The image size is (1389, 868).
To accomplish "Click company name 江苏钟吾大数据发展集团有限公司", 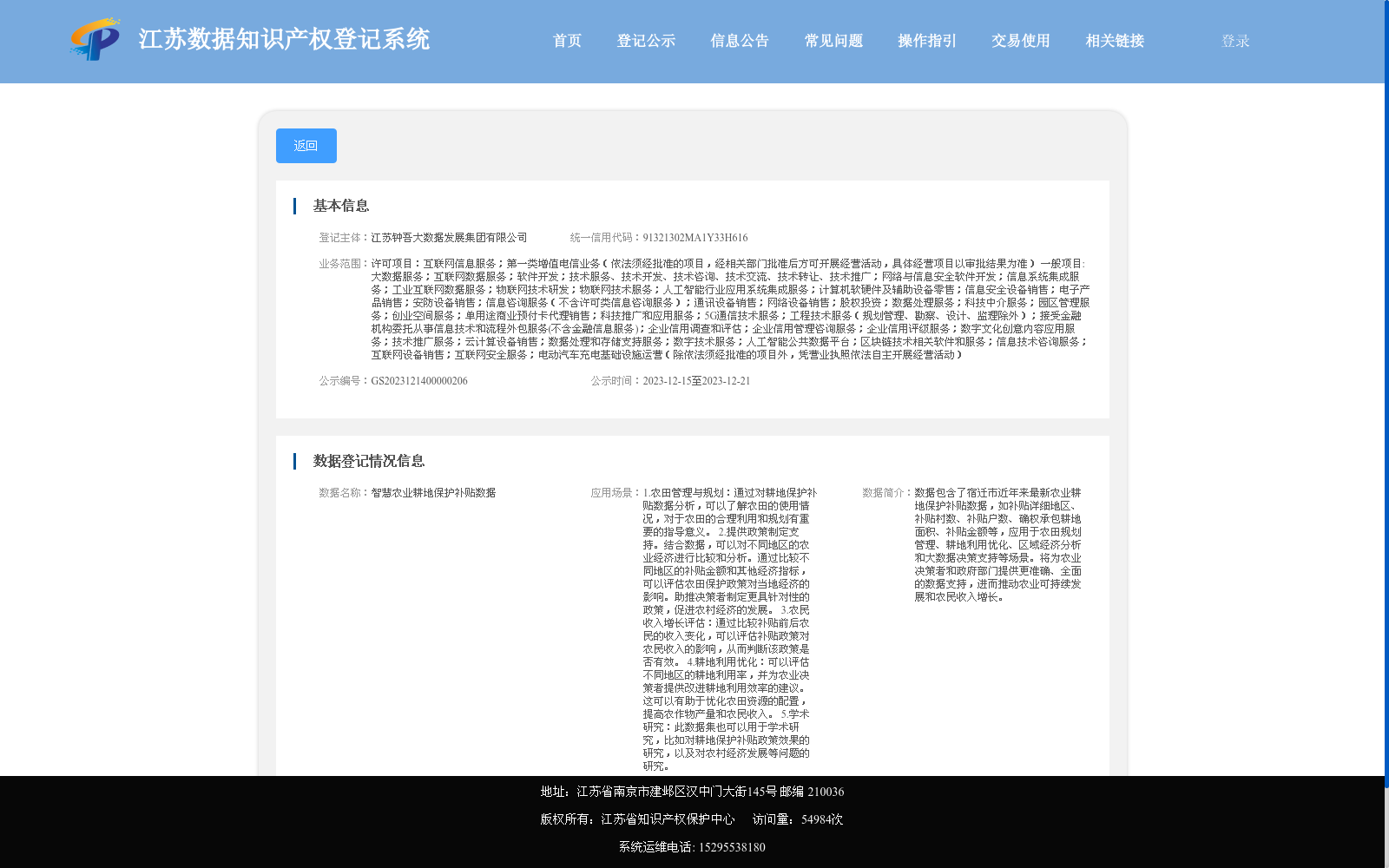I will coord(449,238).
